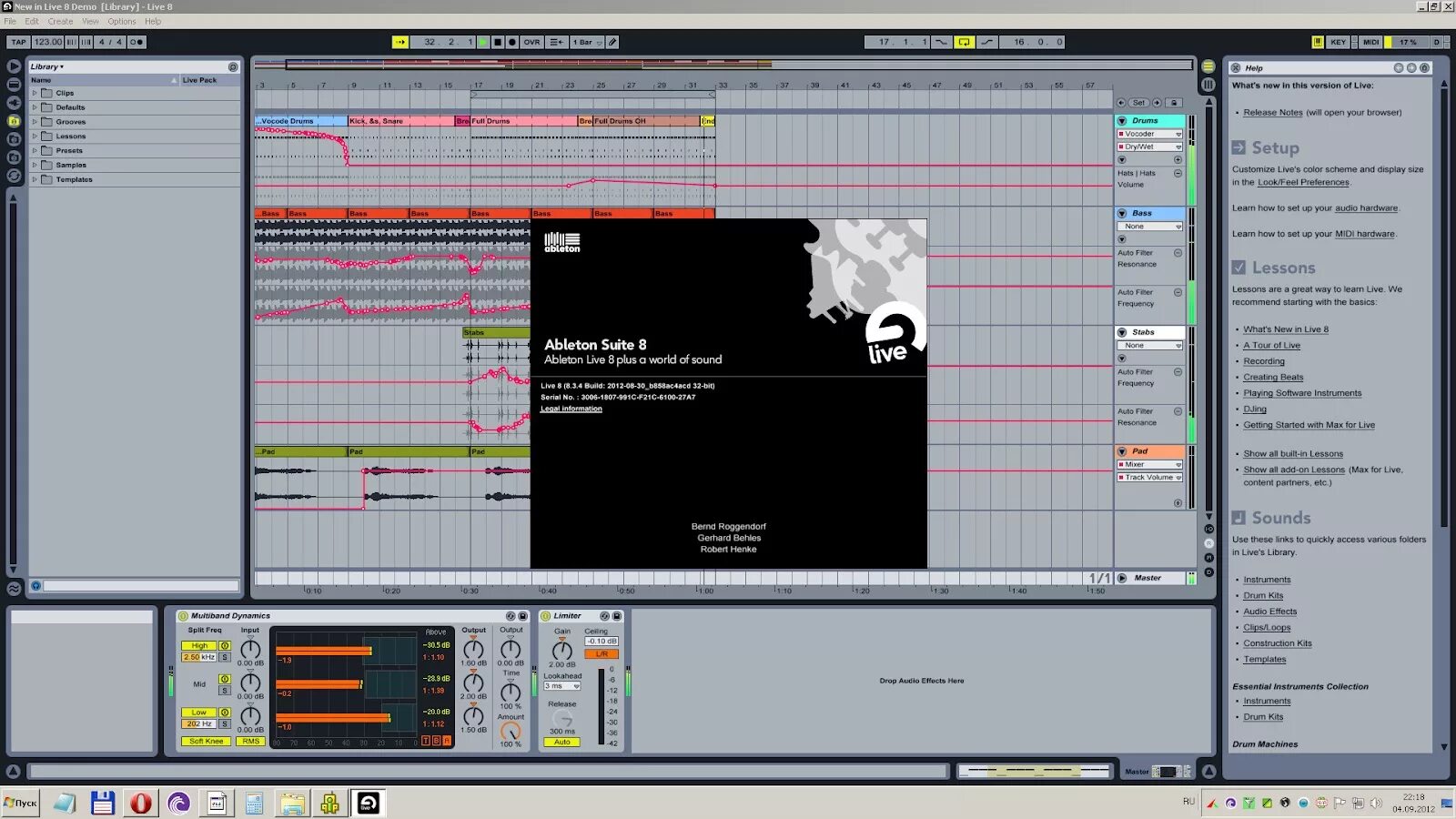This screenshot has height=819, width=1456.
Task: Open the Create menu
Action: click(60, 22)
